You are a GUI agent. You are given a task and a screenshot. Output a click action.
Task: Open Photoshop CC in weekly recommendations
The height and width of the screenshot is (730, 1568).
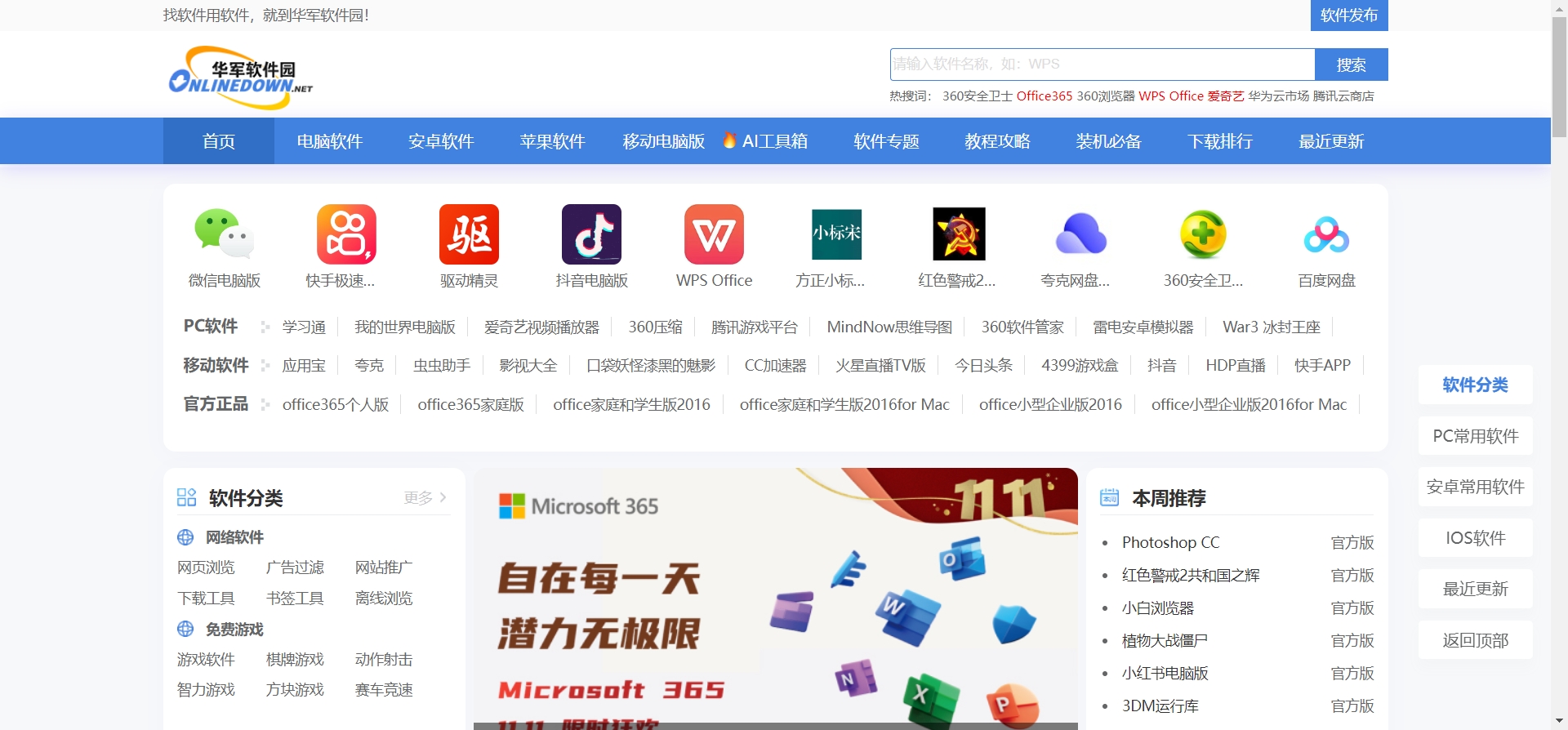(x=1170, y=543)
